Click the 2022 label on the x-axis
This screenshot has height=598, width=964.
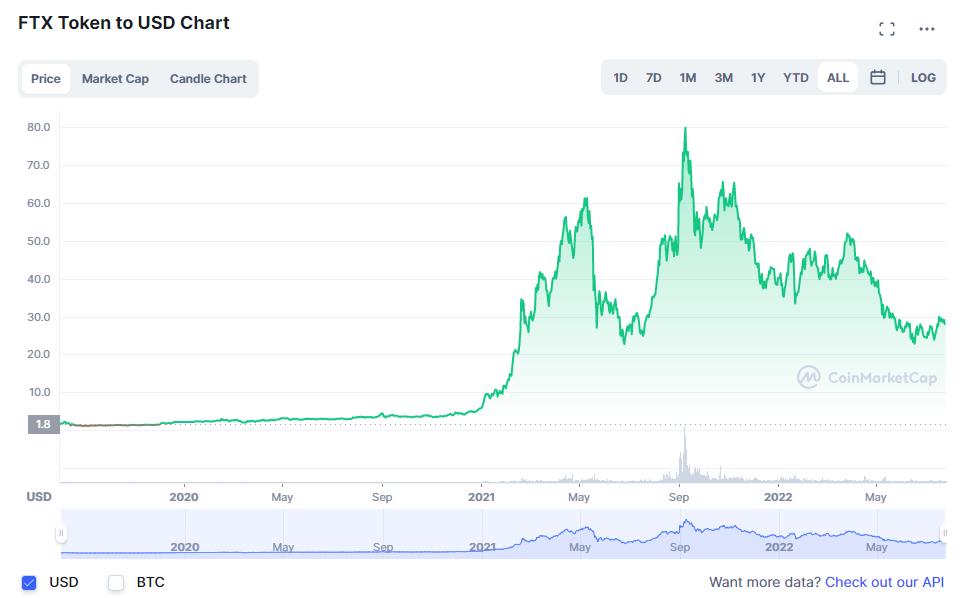(x=778, y=497)
